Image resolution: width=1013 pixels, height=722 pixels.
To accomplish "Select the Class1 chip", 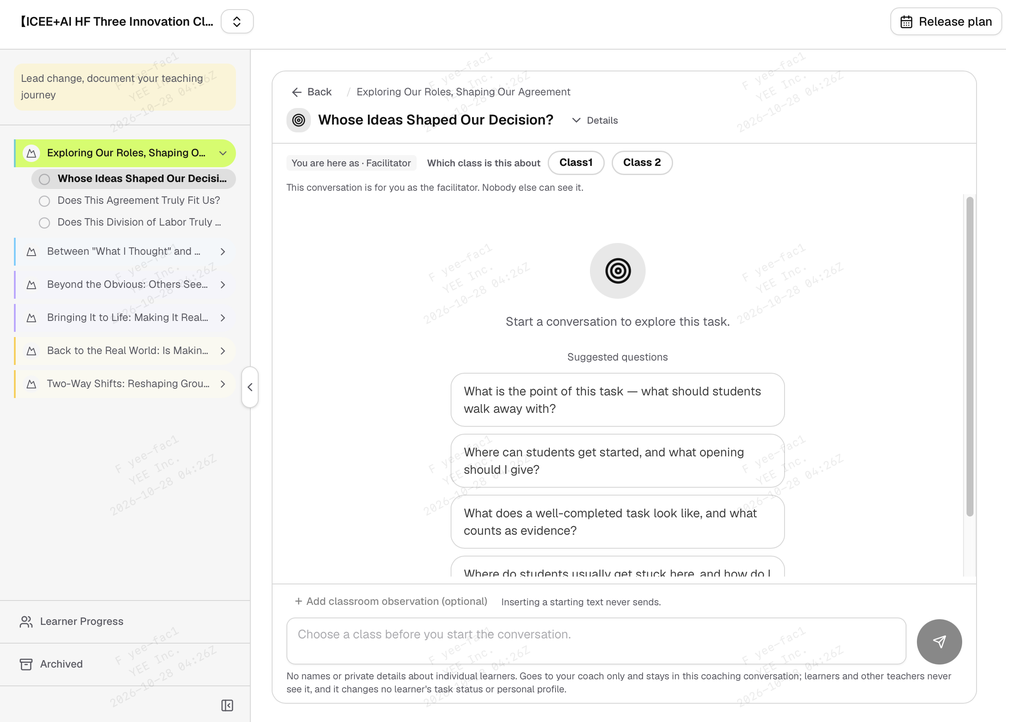I will 576,163.
